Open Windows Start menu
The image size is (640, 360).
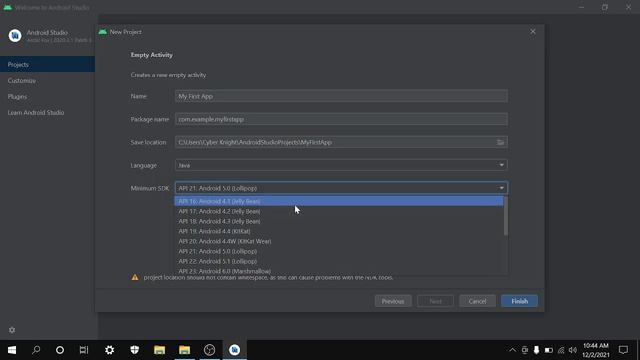click(12, 350)
